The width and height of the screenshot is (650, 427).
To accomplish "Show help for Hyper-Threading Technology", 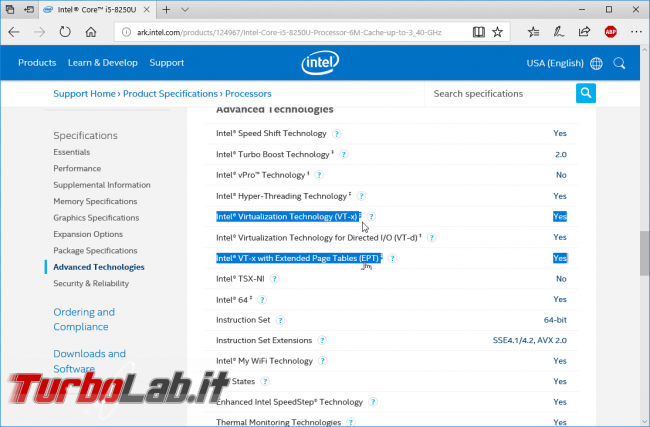I will coord(361,196).
